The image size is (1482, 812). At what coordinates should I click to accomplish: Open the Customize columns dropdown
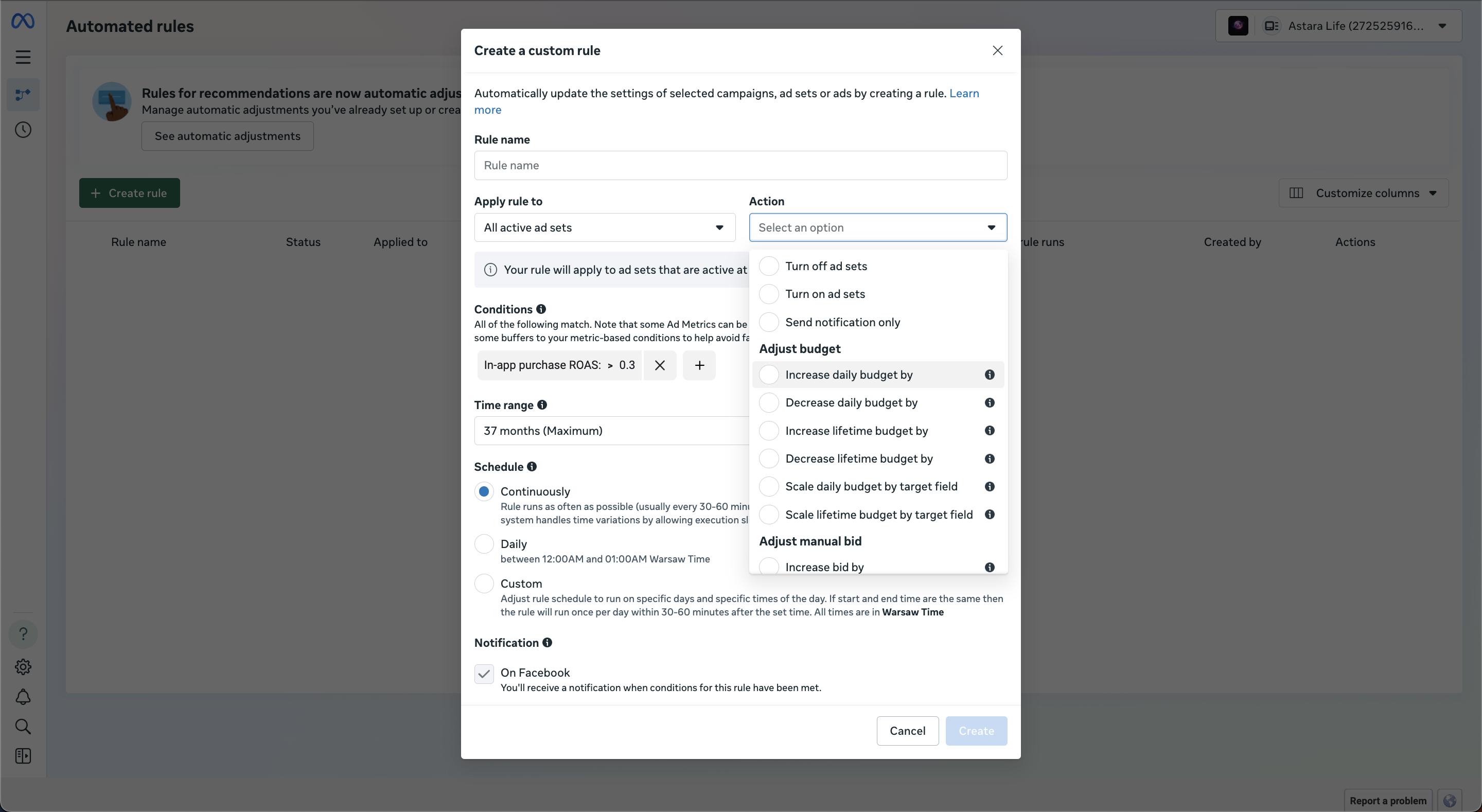point(1364,193)
